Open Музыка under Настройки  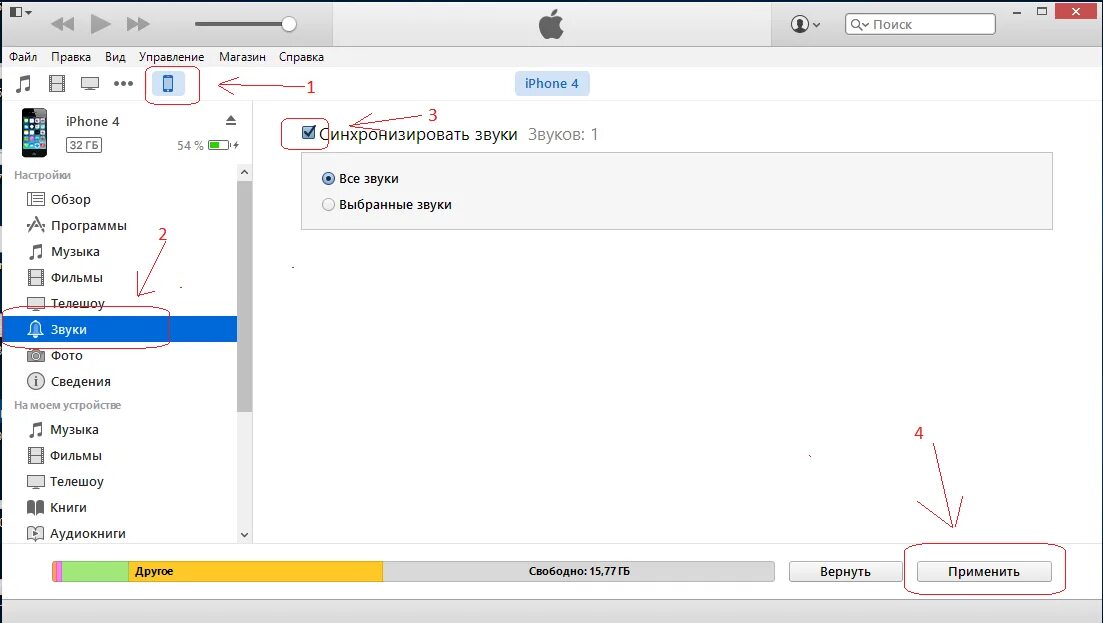pos(120,251)
